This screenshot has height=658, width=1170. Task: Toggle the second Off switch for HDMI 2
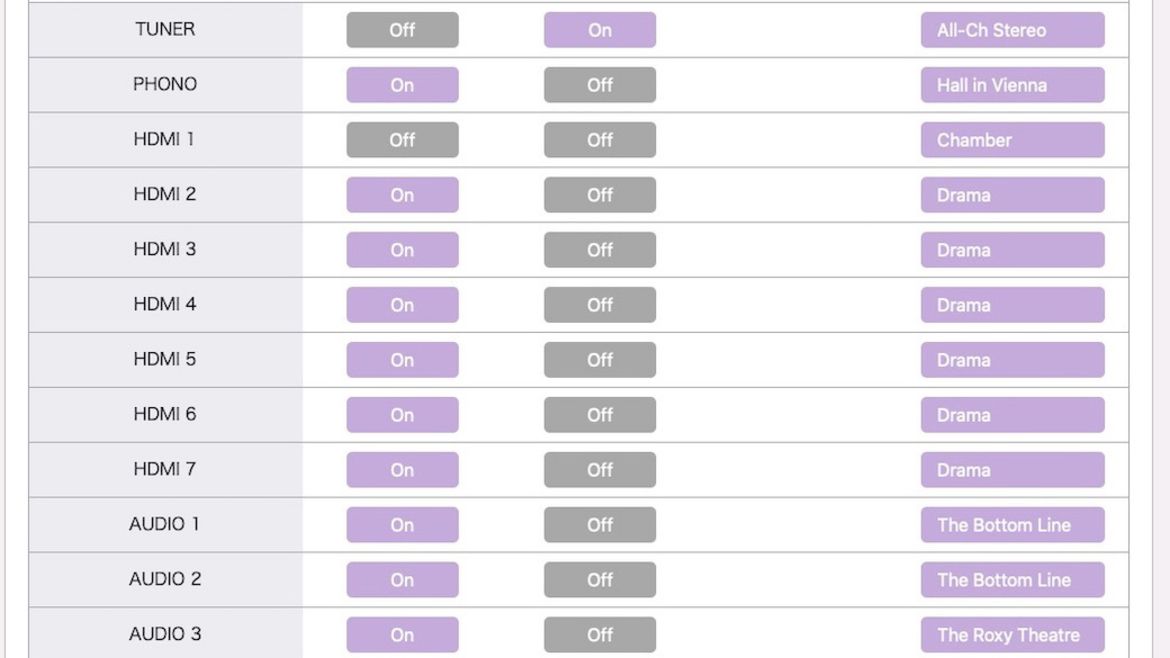(x=600, y=195)
